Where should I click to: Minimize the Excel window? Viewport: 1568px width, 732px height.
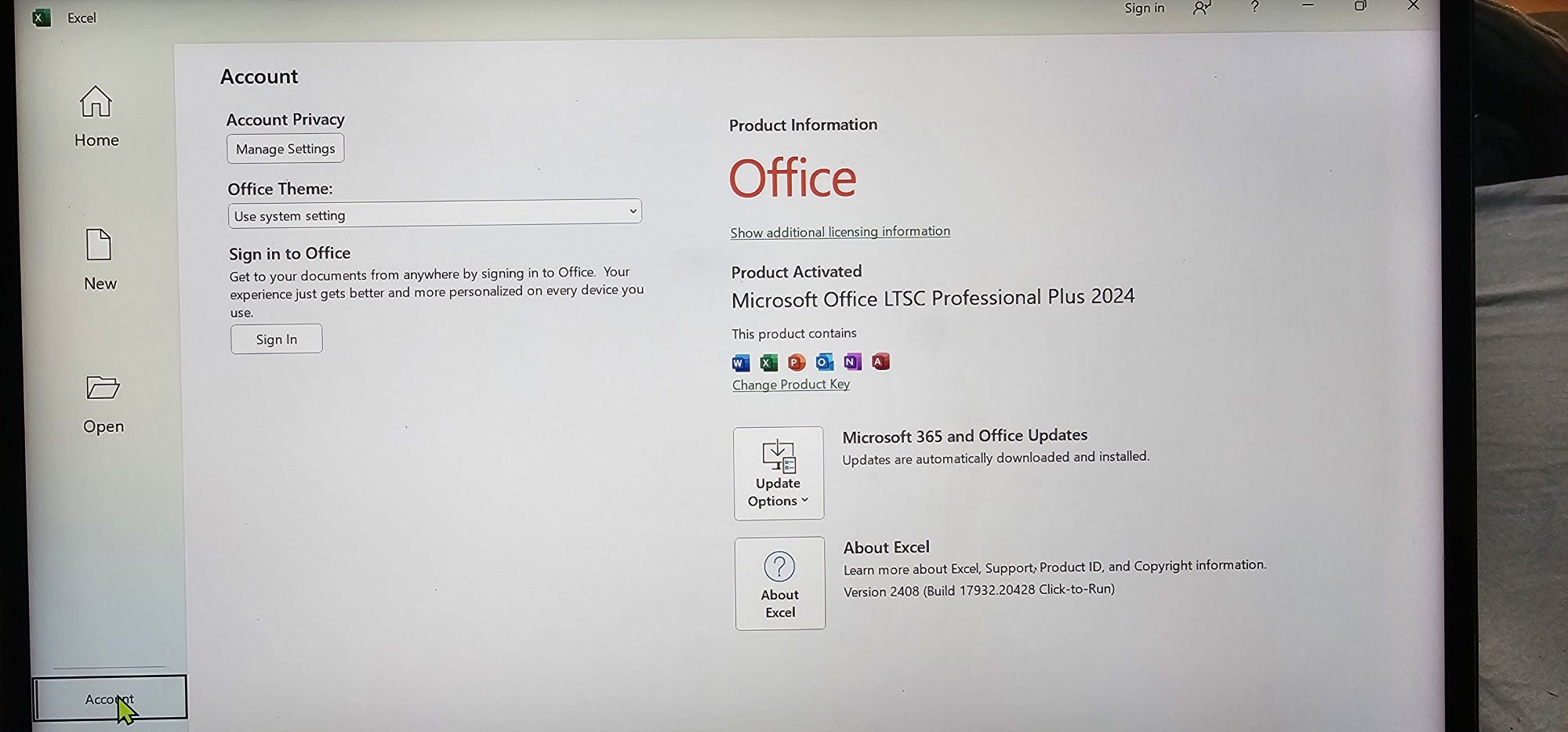point(1308,5)
